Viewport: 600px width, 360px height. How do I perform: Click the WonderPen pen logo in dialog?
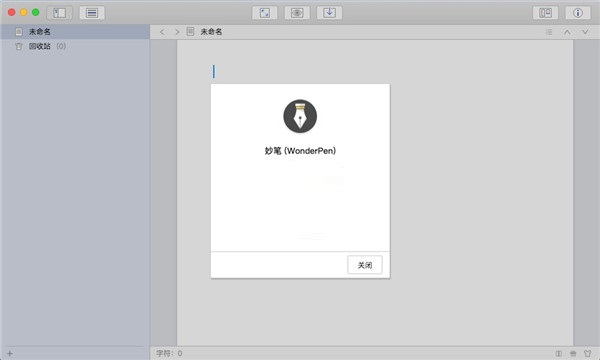pos(300,116)
